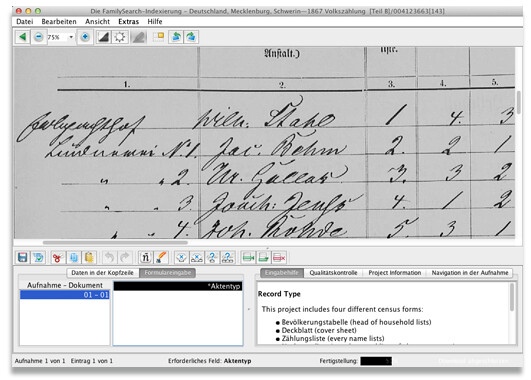
Task: Mark record as unreadable icon
Action: tap(228, 258)
